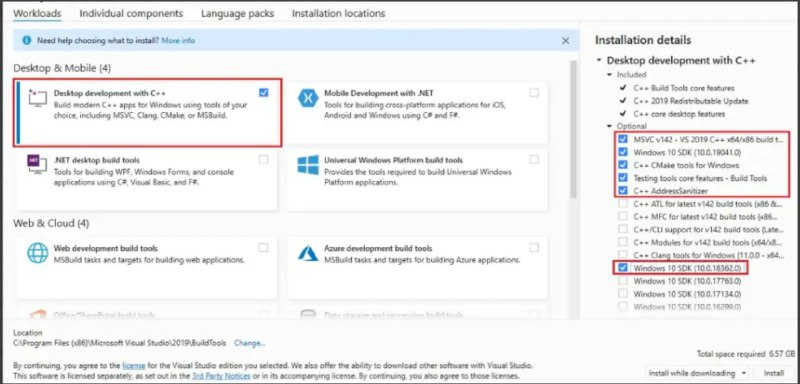Screen dimensions: 800x384
Task: Check .NET desktop build tools workload
Action: point(263,160)
